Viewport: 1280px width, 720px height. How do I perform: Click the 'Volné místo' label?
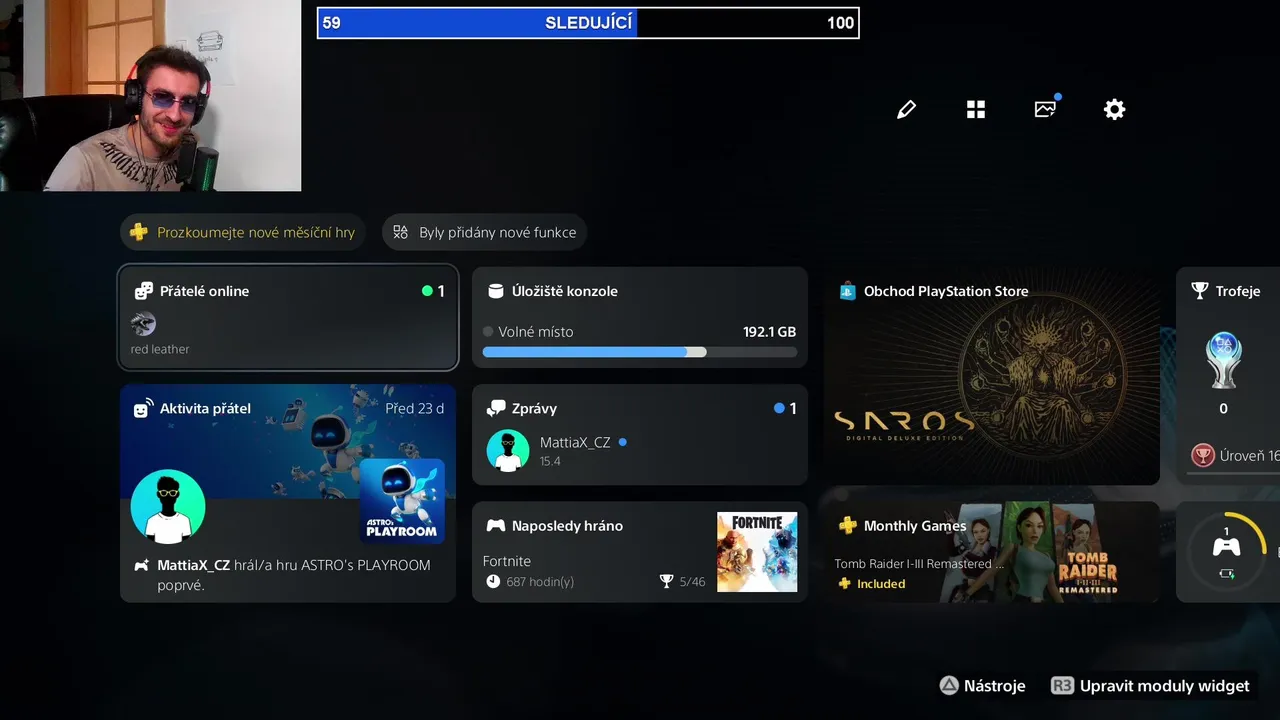(536, 332)
